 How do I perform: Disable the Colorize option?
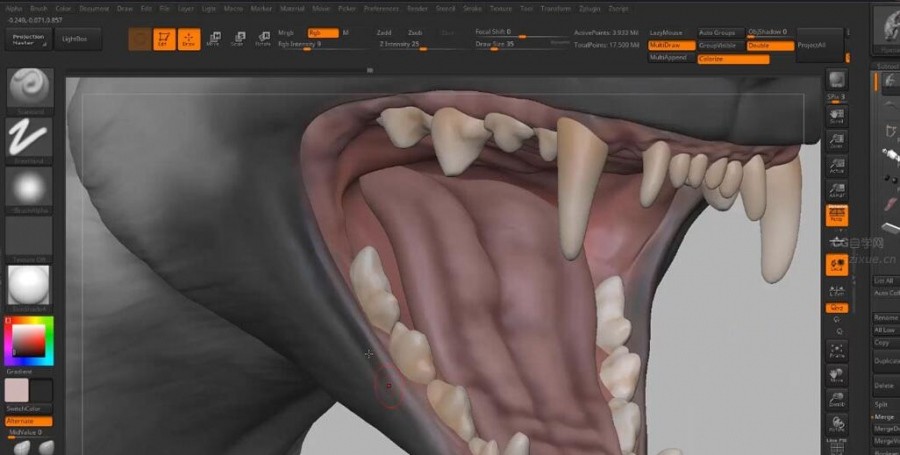(x=733, y=59)
